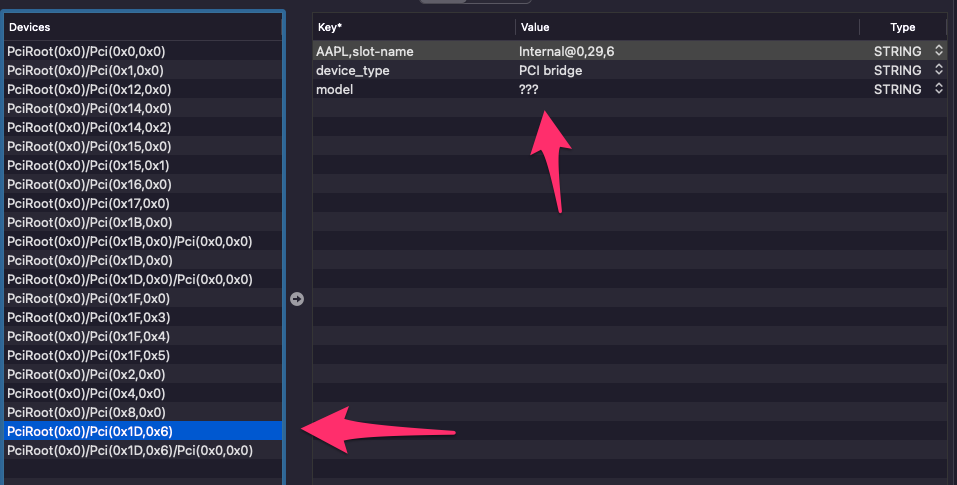Screen dimensions: 957x485
Task: Click the circular arrow icon between panels
Action: click(297, 299)
